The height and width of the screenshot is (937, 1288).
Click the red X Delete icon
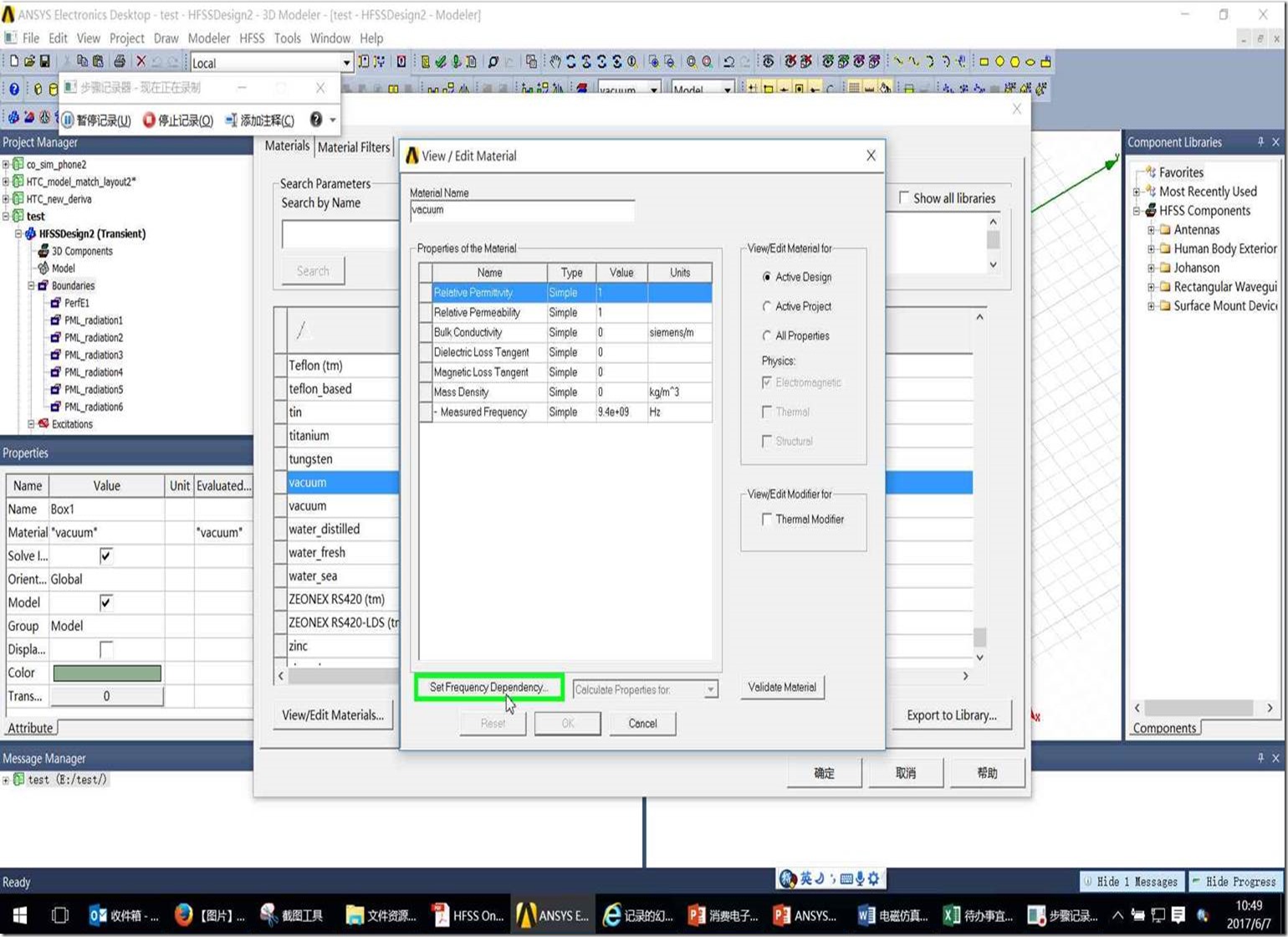141,62
